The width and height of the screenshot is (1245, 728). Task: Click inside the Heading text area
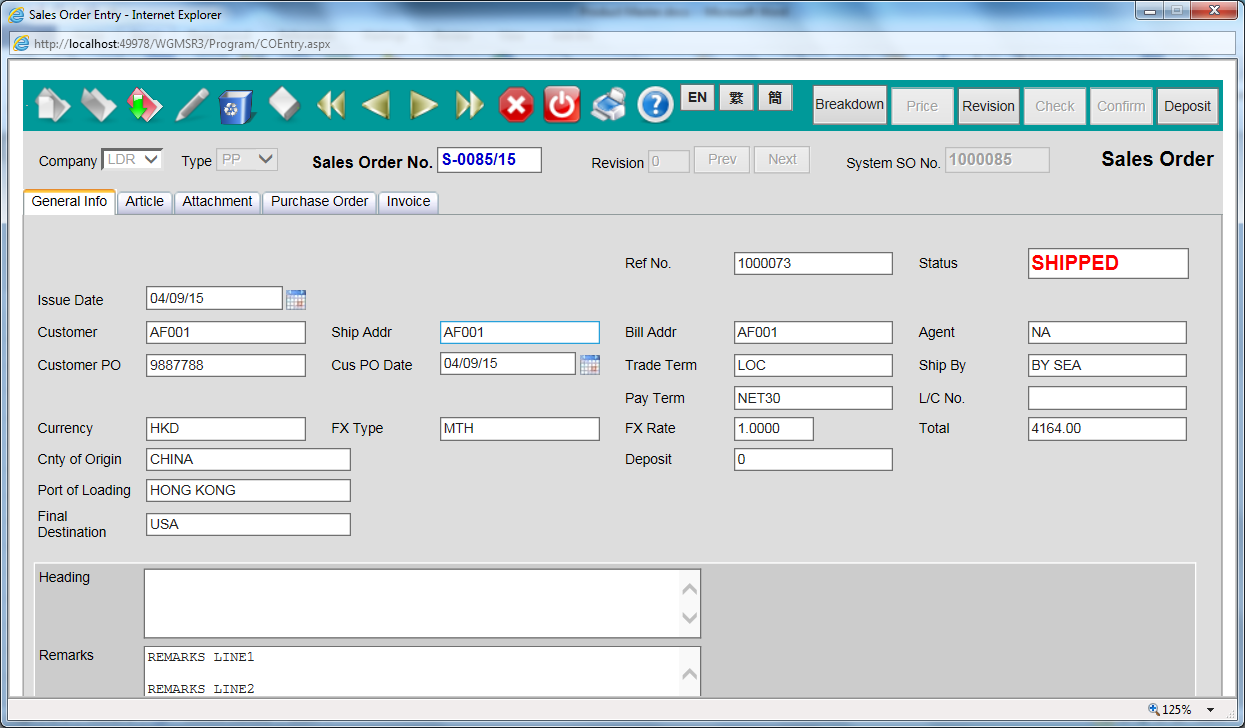tap(422, 603)
